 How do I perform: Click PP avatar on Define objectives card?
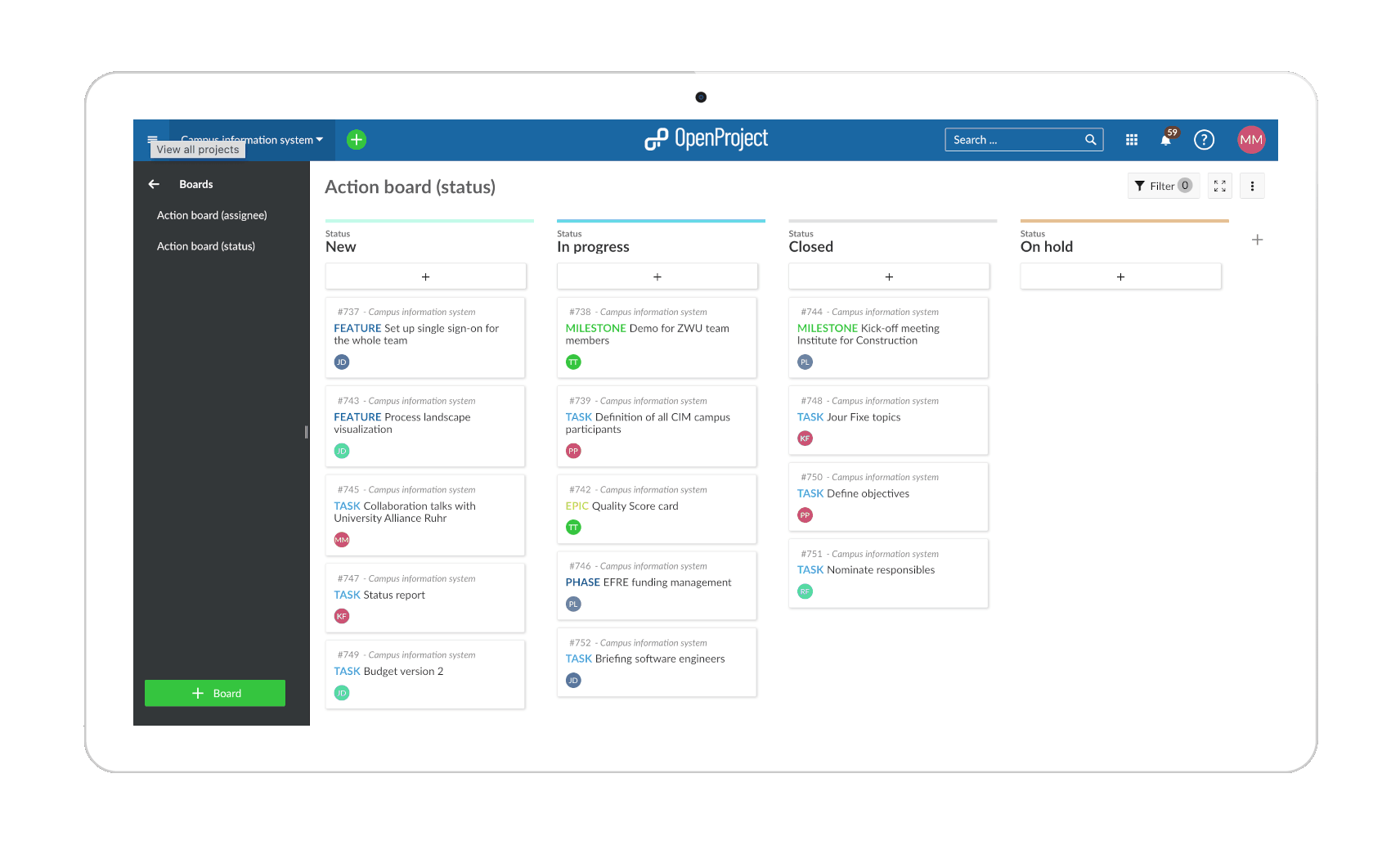(x=805, y=515)
